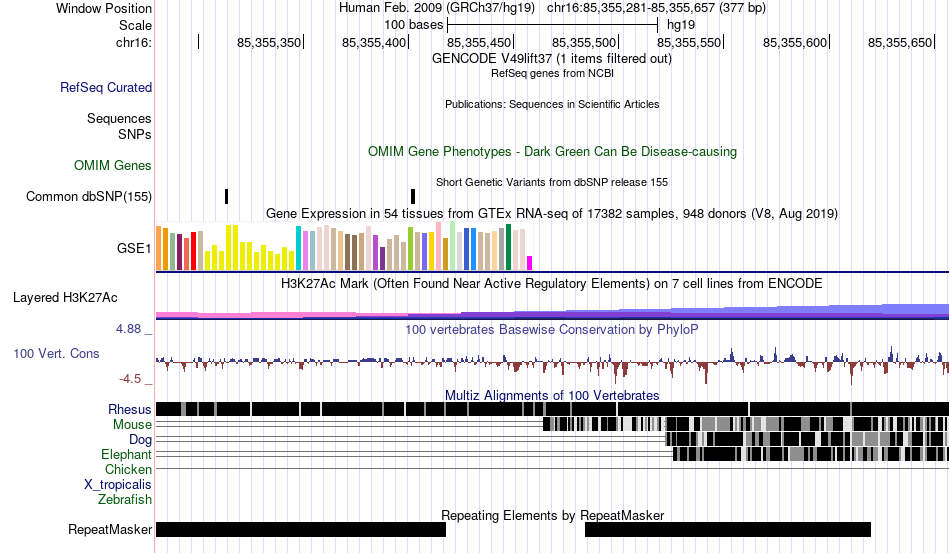Click the Sequences track label
This screenshot has width=950, height=553.
click(x=119, y=118)
